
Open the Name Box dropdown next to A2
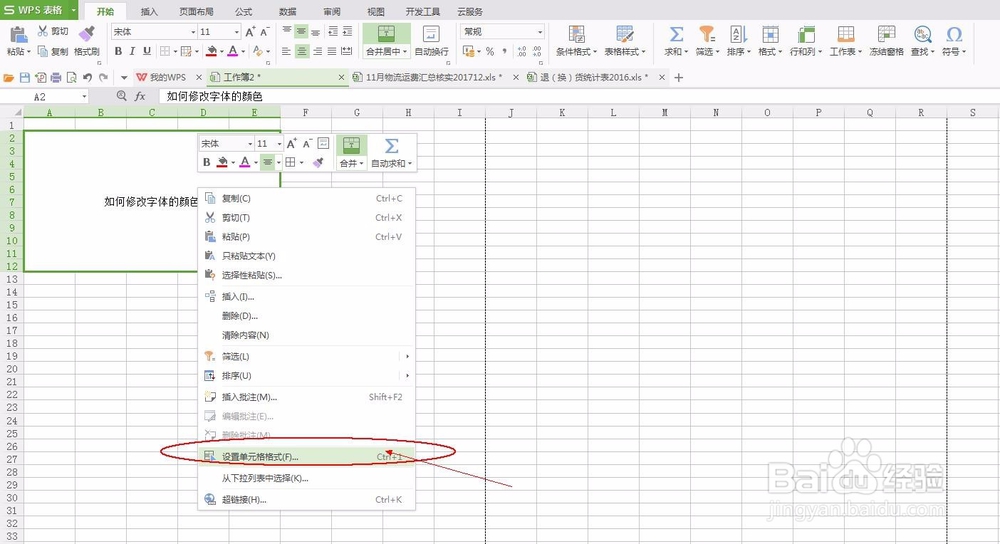(84, 96)
